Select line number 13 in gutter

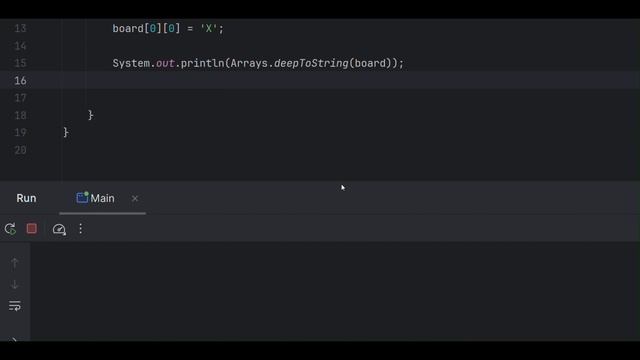pyautogui.click(x=20, y=29)
